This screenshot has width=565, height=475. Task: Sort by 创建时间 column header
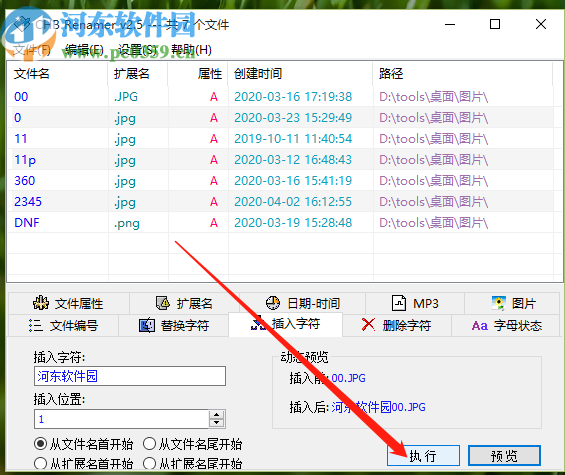click(x=301, y=74)
